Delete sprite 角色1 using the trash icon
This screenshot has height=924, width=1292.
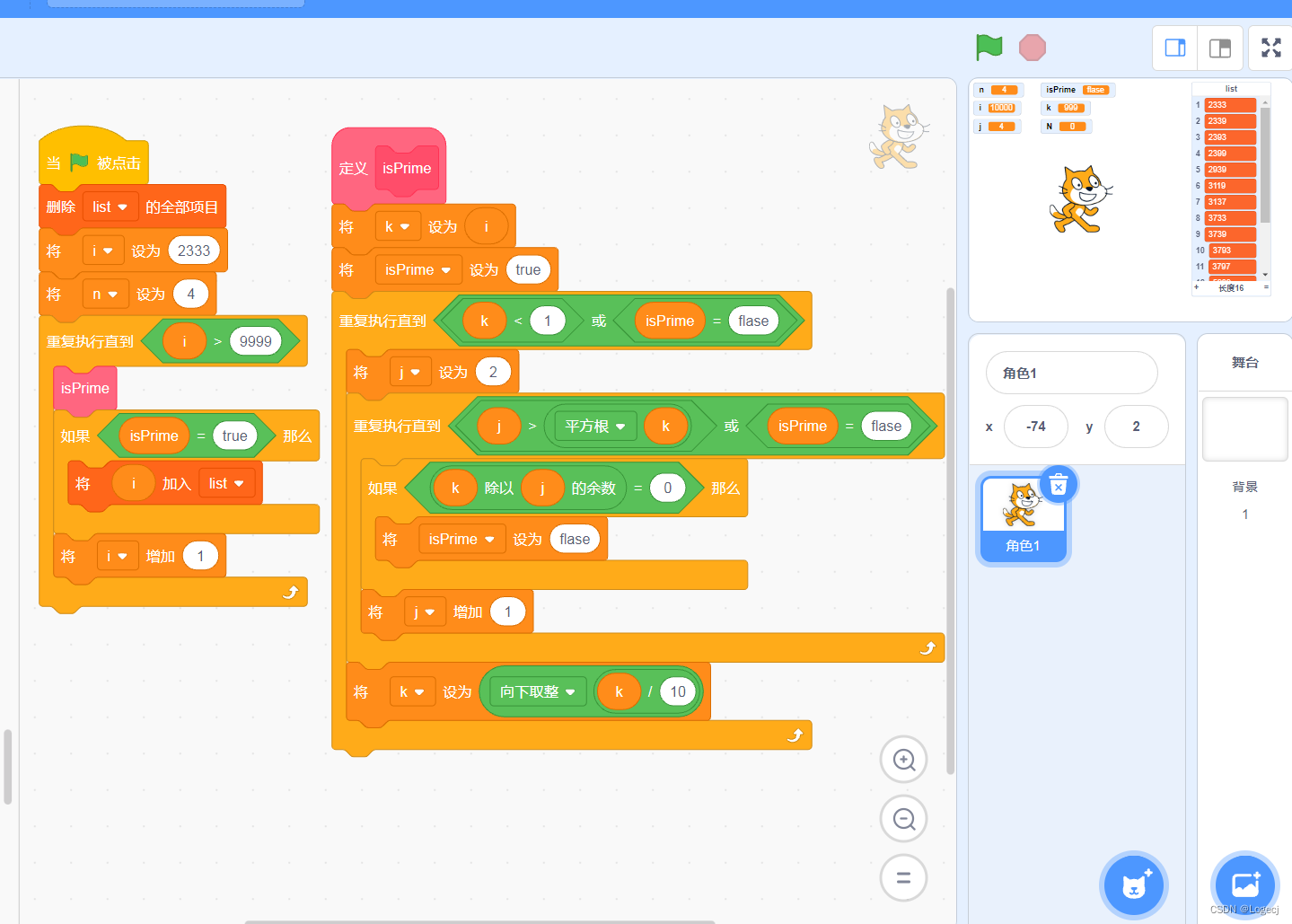point(1059,485)
